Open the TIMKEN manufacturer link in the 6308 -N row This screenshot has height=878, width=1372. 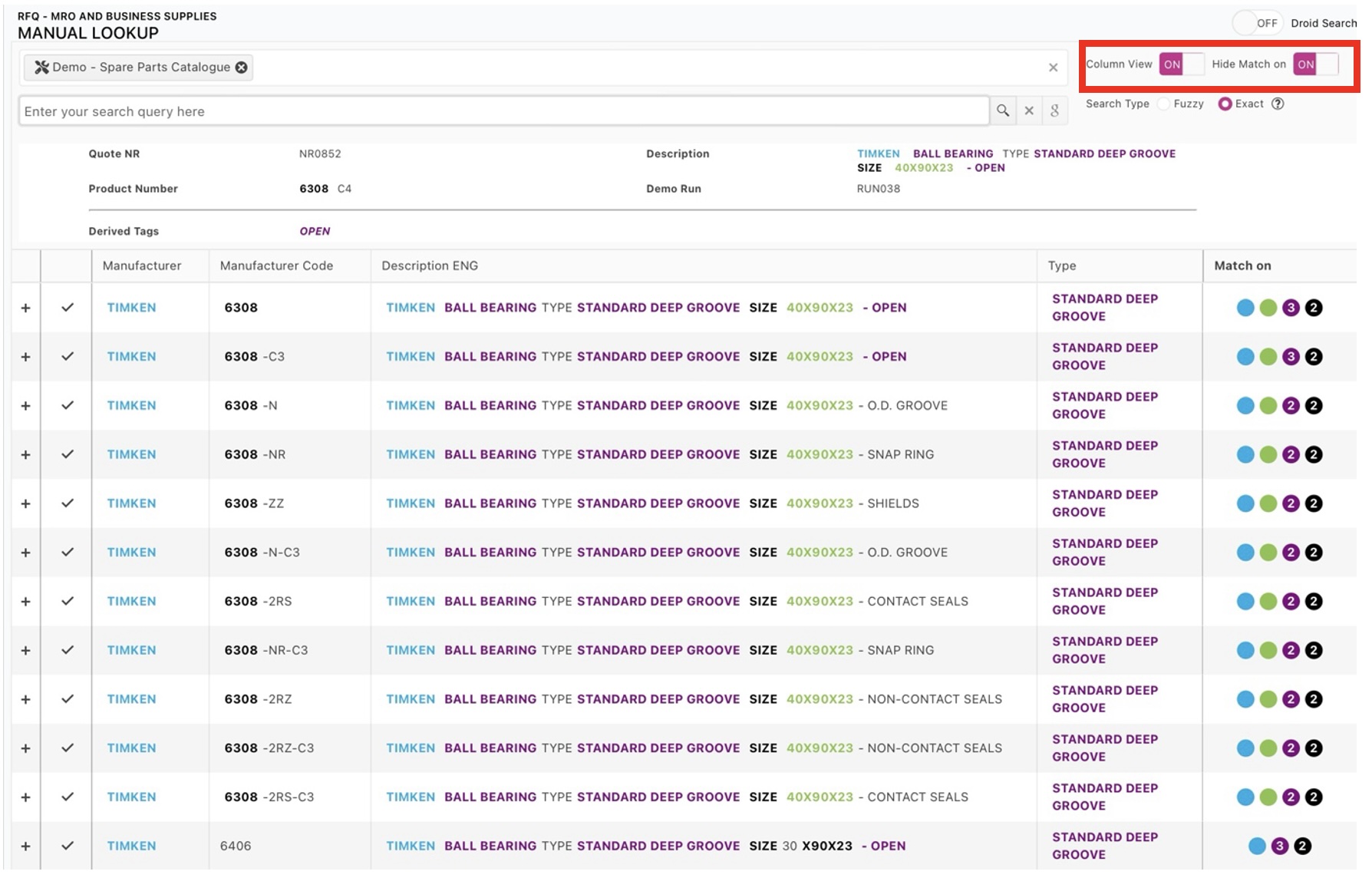click(131, 406)
